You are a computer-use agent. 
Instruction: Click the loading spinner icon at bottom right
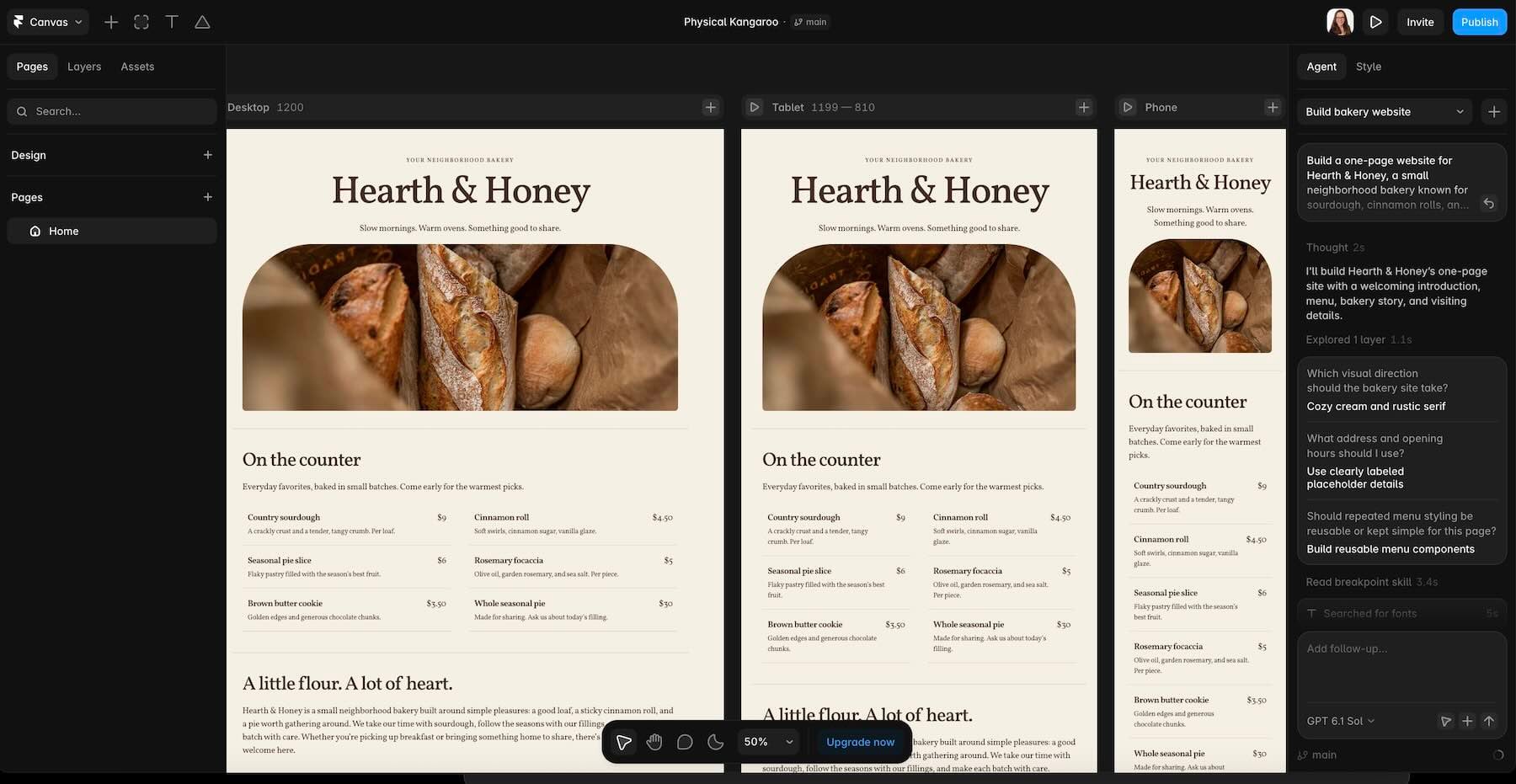(1498, 755)
